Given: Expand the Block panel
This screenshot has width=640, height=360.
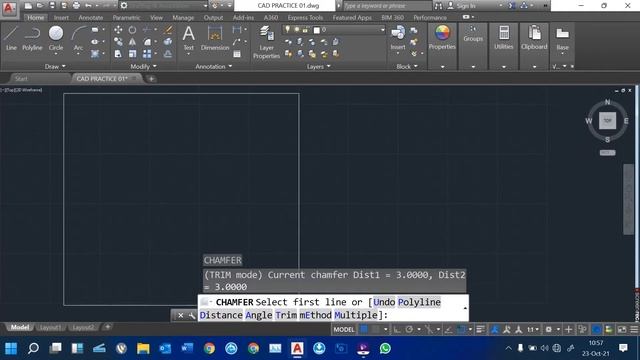Looking at the screenshot, I should coord(407,66).
